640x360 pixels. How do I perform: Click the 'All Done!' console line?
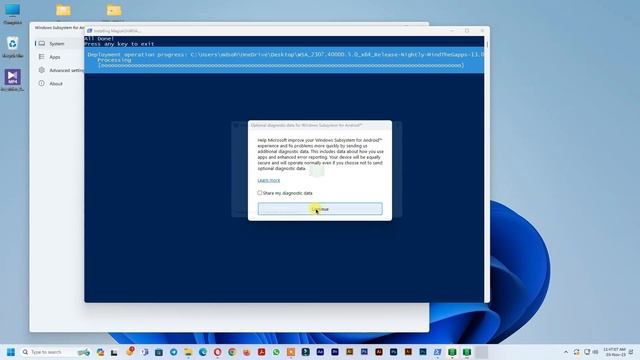tap(99, 39)
